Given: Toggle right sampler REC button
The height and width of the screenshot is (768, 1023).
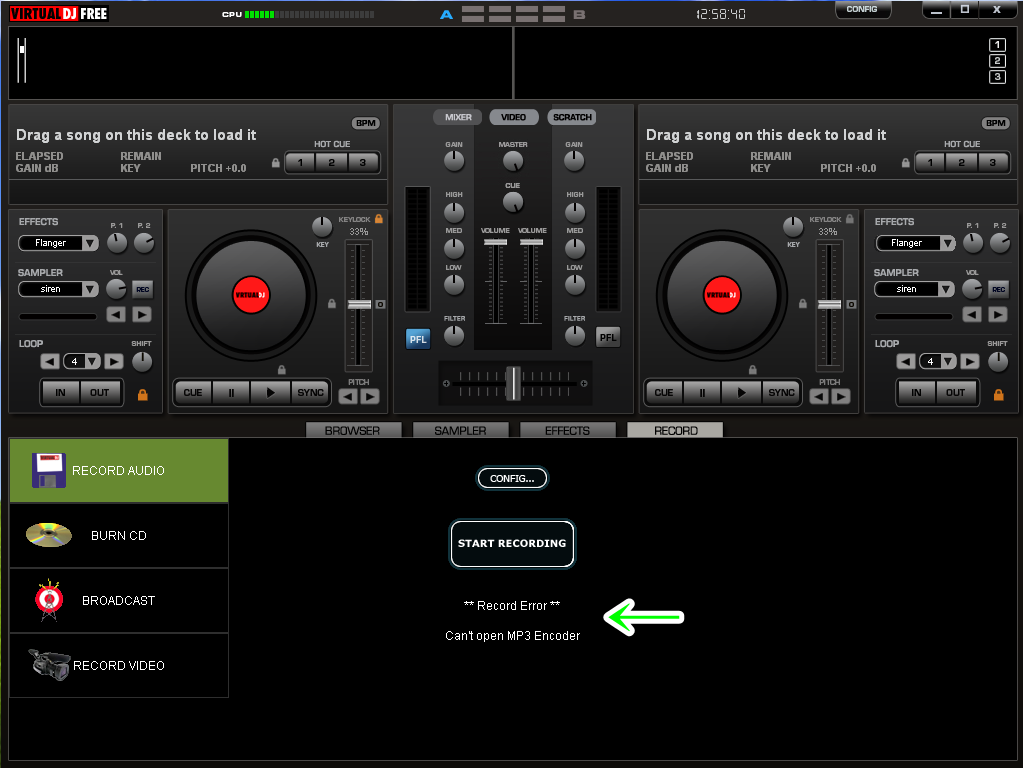Looking at the screenshot, I should click(998, 289).
